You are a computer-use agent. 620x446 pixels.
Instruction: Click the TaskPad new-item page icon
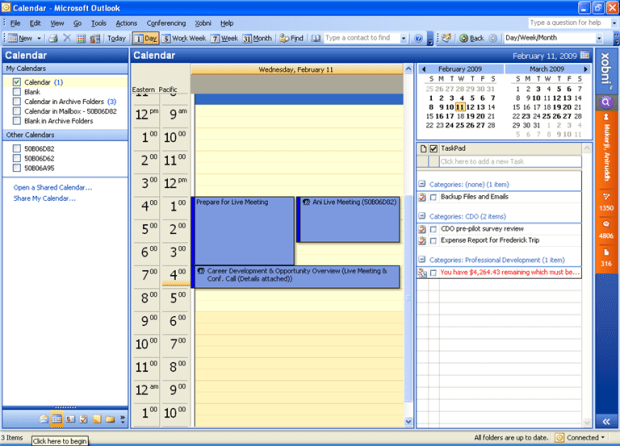(423, 149)
